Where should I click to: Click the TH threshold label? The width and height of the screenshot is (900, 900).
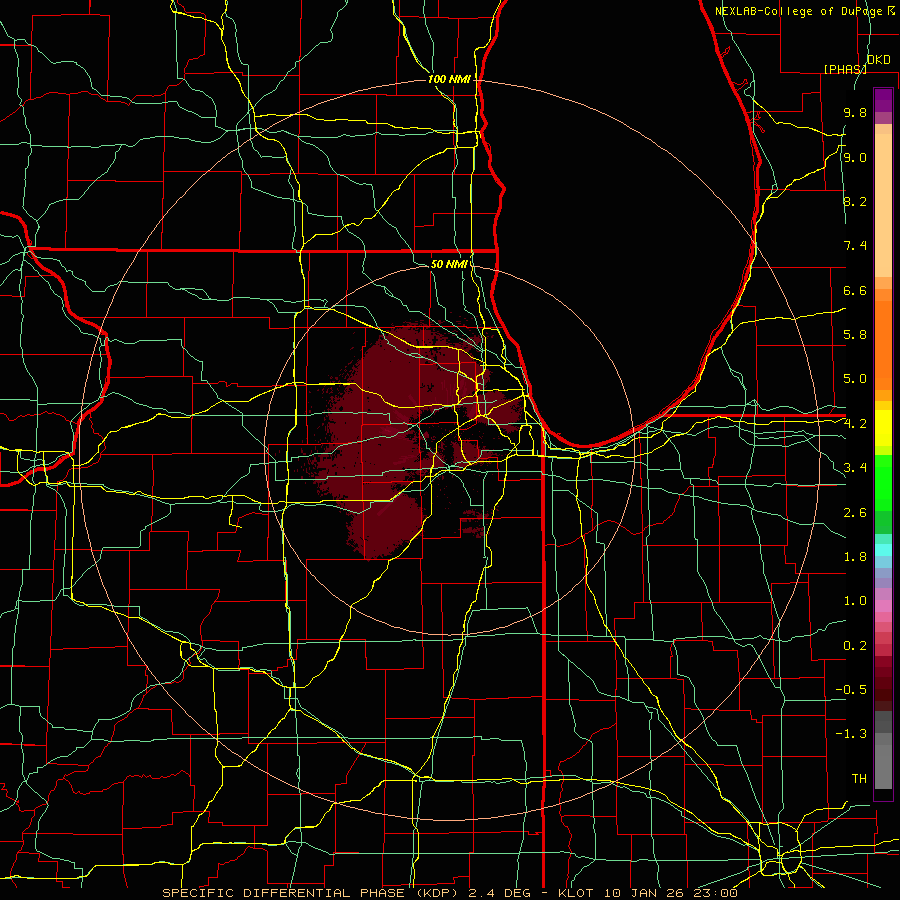[859, 778]
